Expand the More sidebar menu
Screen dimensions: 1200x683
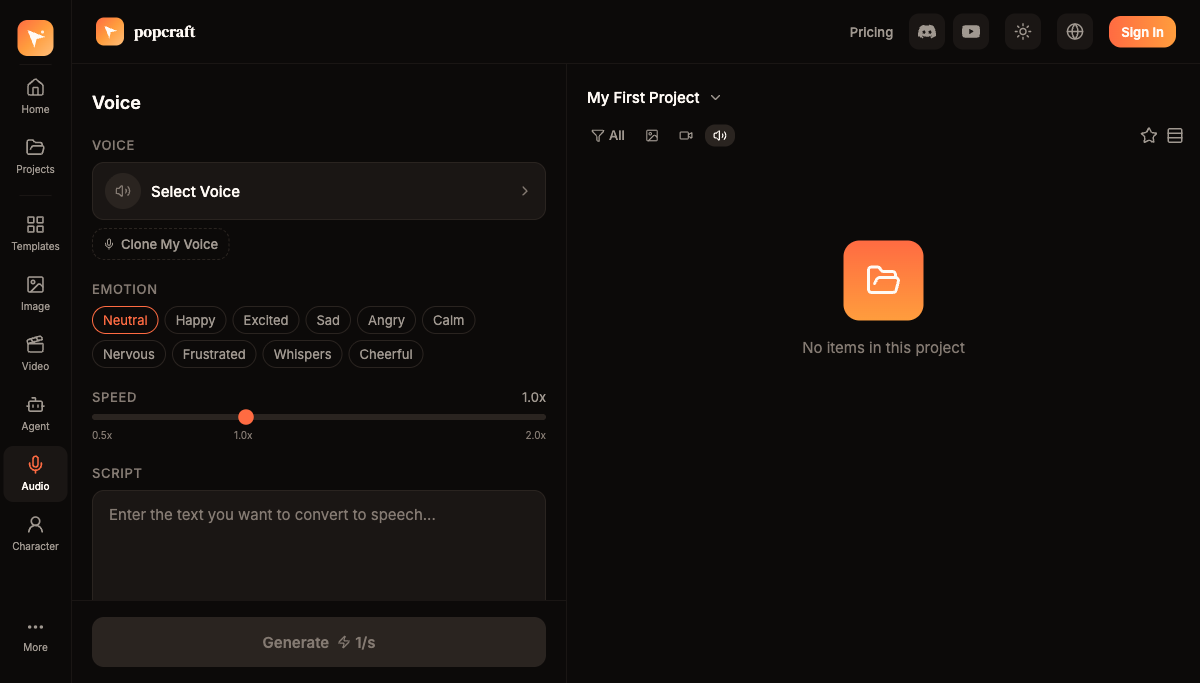(x=35, y=636)
